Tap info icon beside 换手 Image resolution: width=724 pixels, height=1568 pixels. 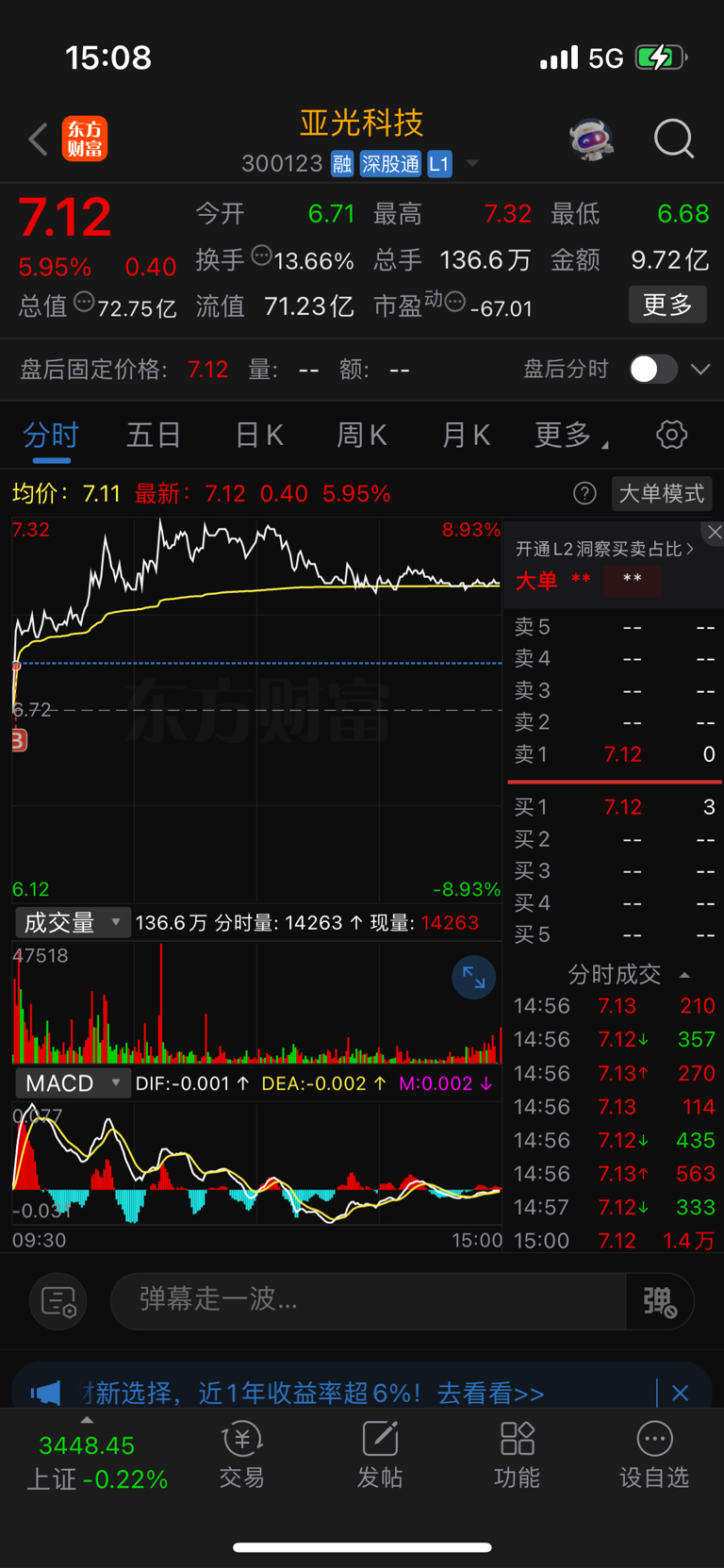pos(262,255)
